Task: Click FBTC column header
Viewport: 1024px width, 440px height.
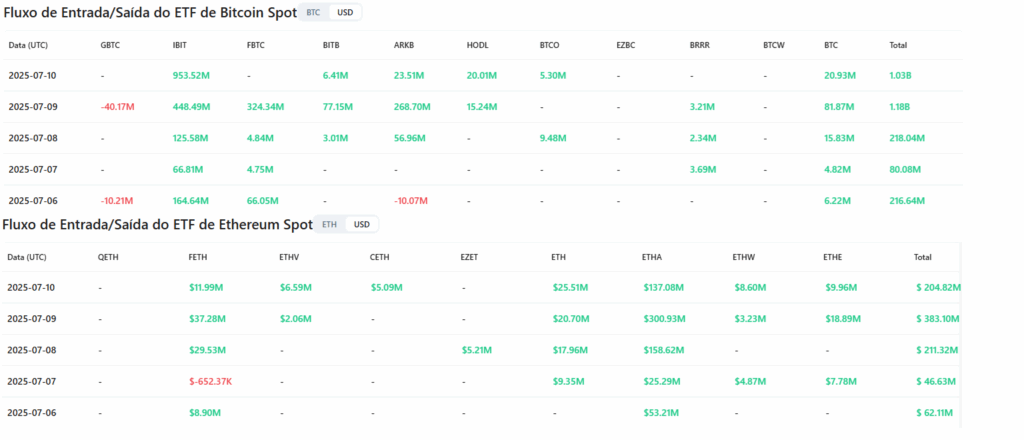Action: pos(256,46)
